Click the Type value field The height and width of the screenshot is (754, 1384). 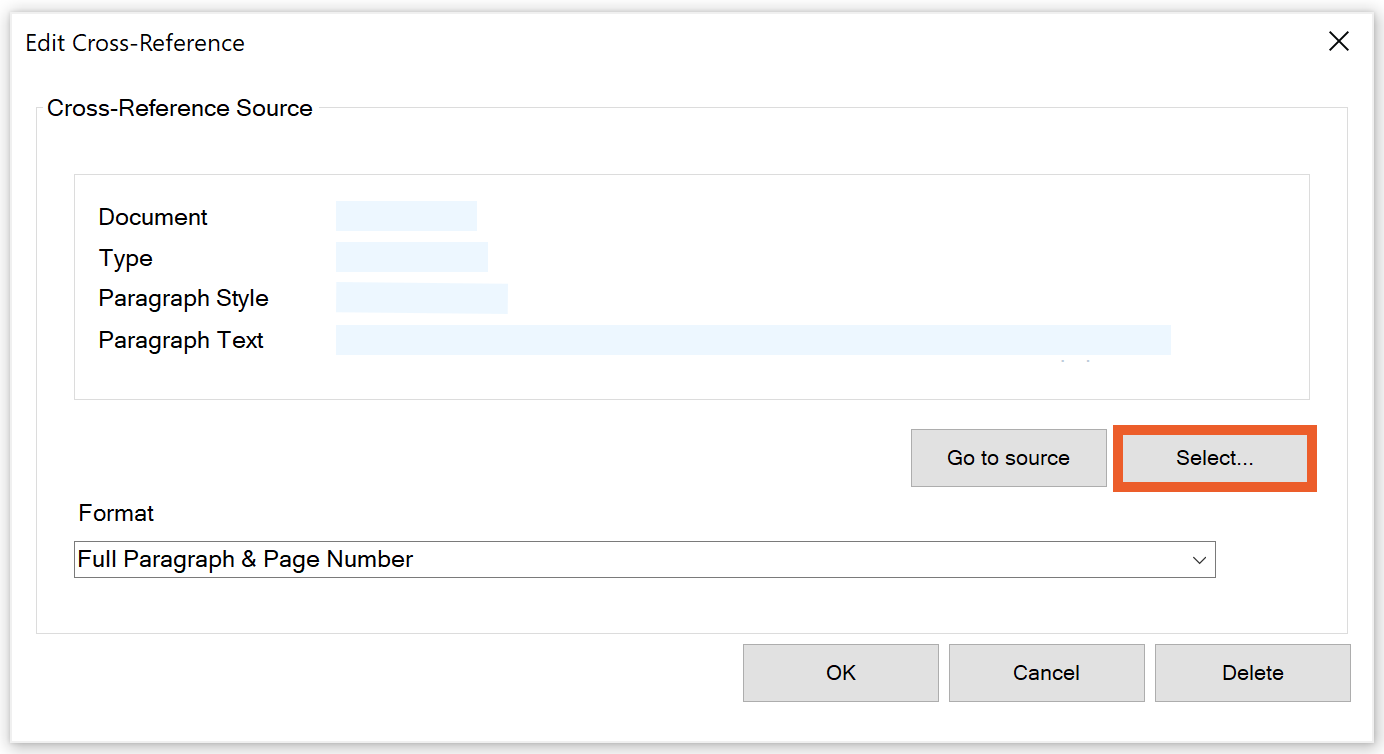pos(411,257)
